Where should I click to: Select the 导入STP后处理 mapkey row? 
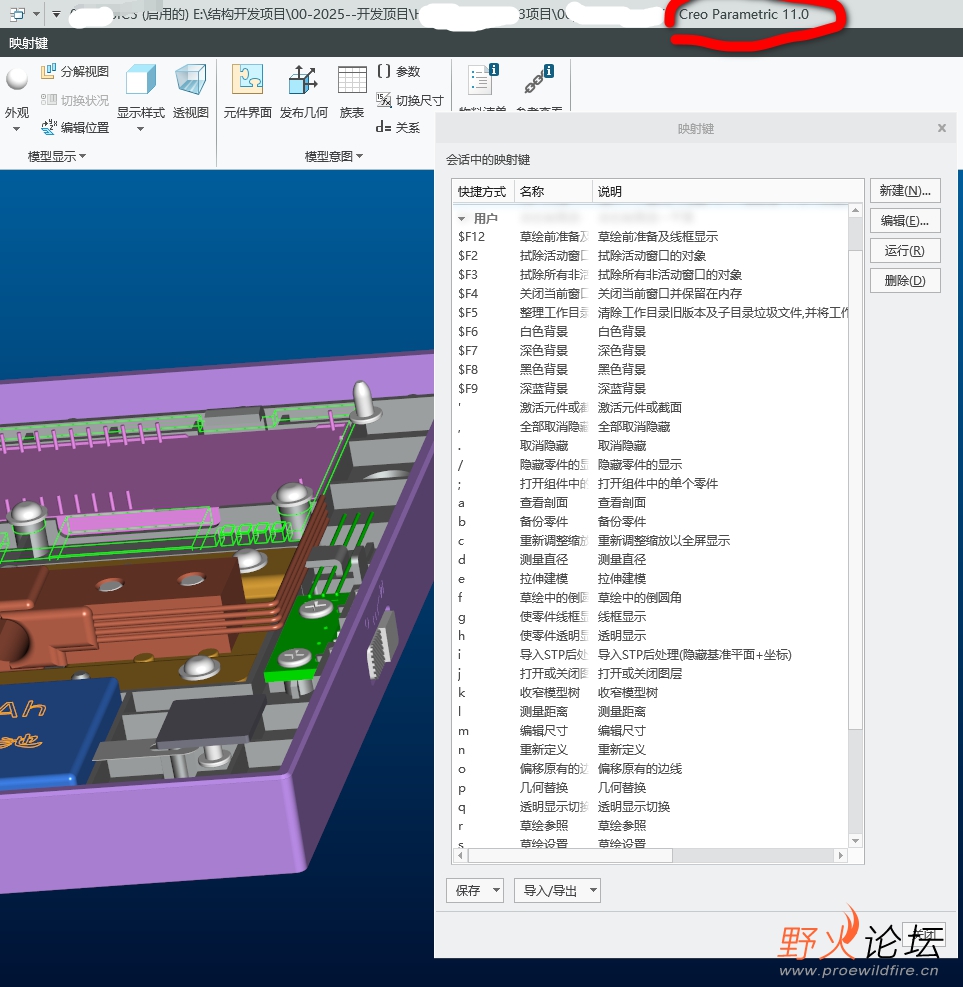[x=650, y=655]
